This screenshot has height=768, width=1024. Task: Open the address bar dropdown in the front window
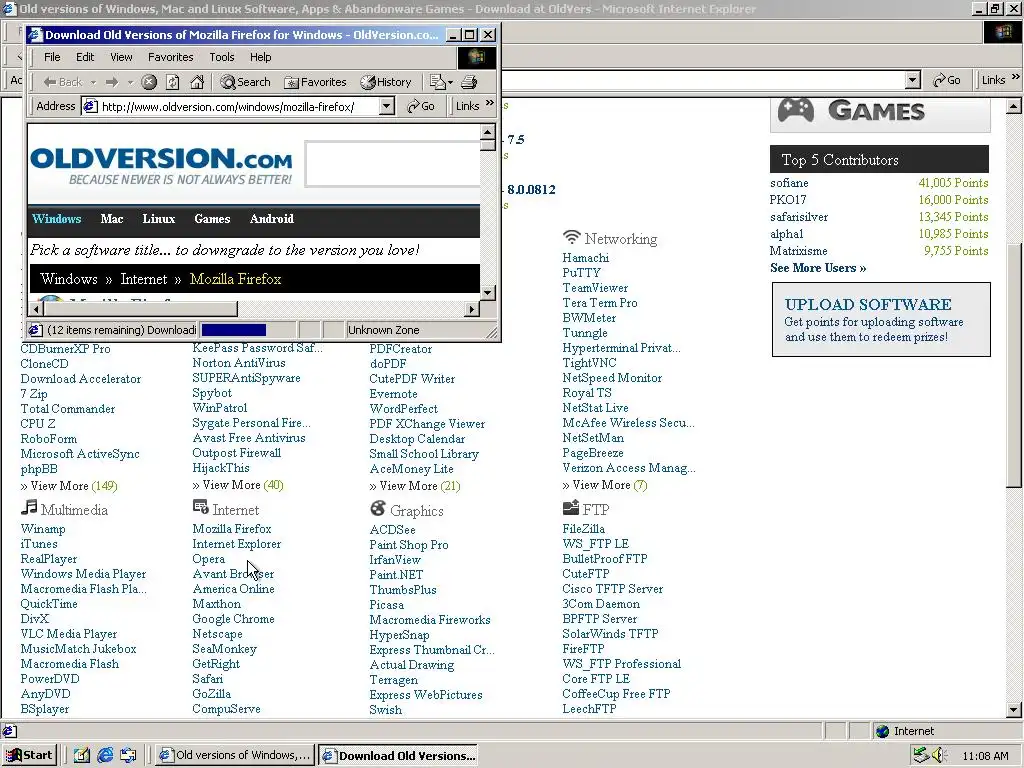(x=387, y=106)
